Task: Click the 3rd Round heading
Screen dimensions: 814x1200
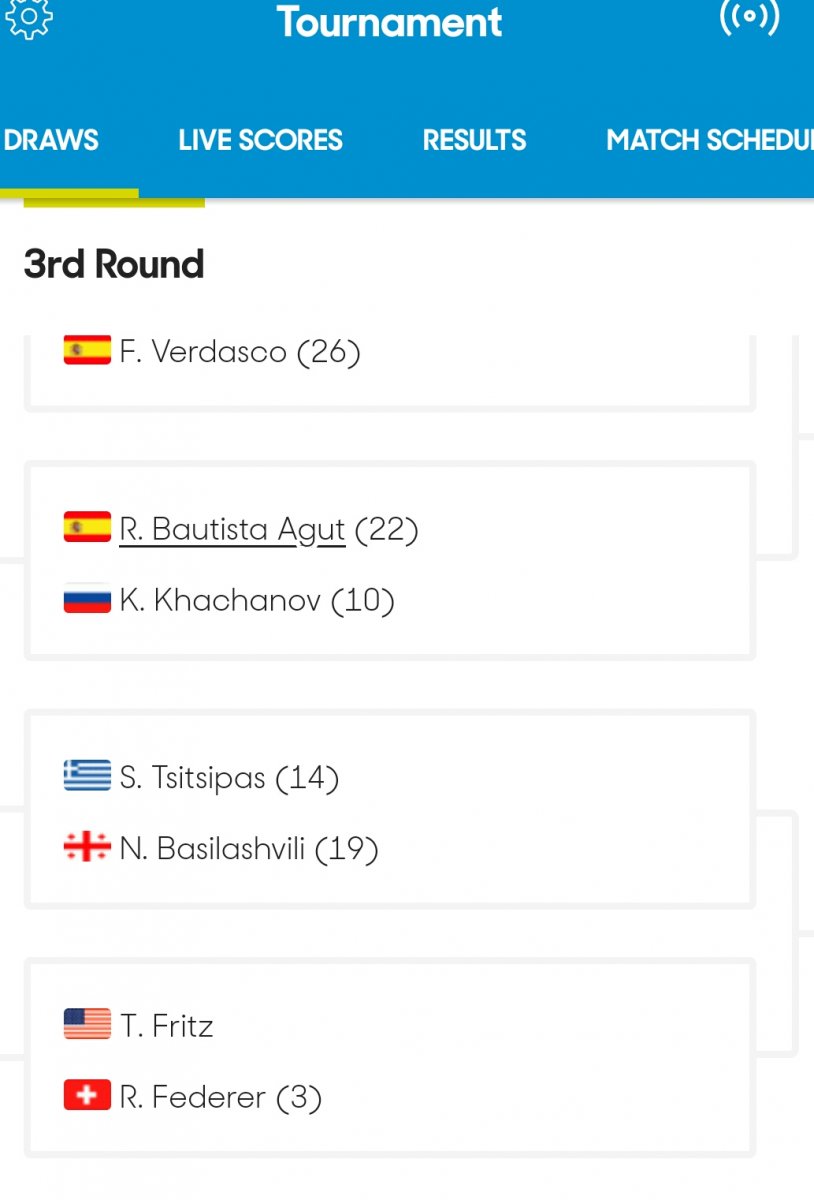Action: click(114, 264)
